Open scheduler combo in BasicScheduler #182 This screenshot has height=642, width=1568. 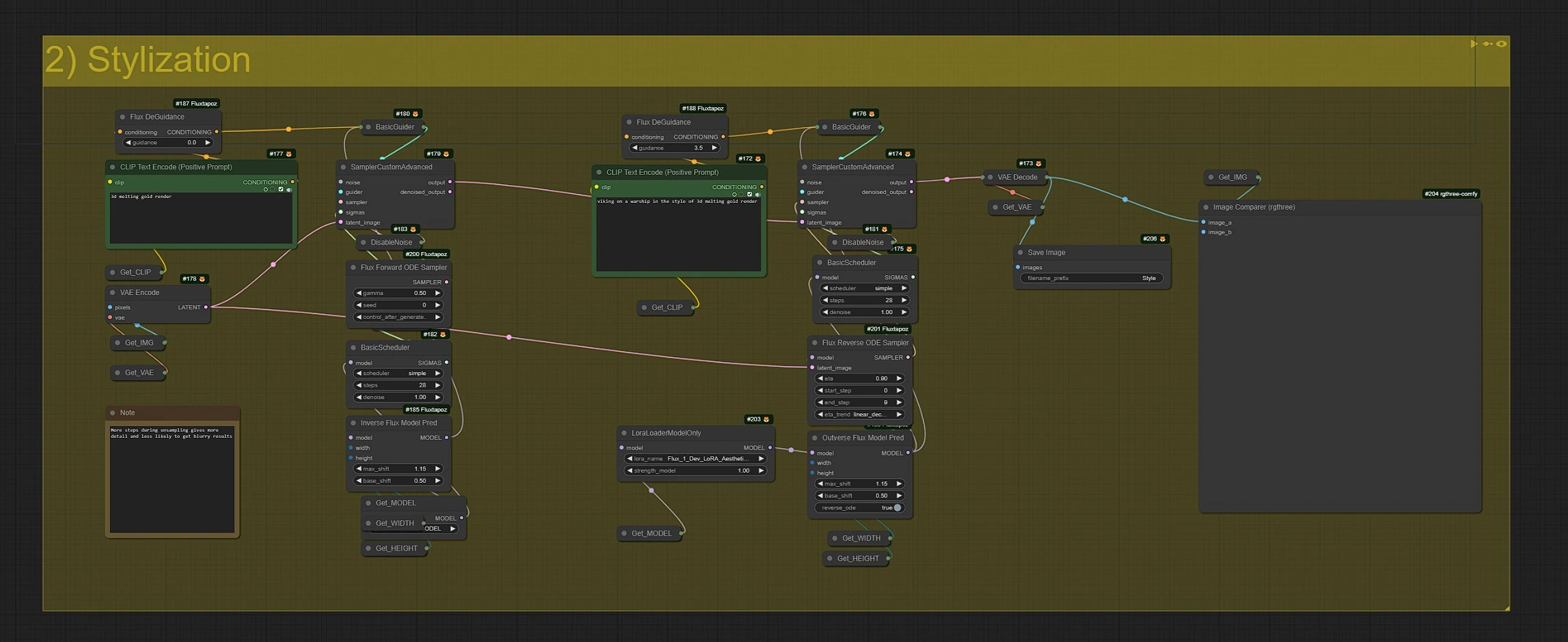(398, 374)
